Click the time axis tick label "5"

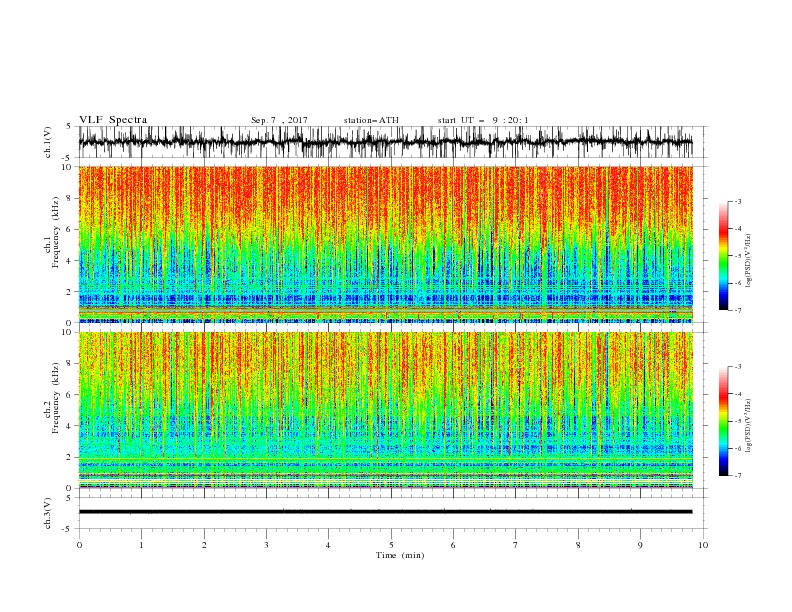pos(391,545)
